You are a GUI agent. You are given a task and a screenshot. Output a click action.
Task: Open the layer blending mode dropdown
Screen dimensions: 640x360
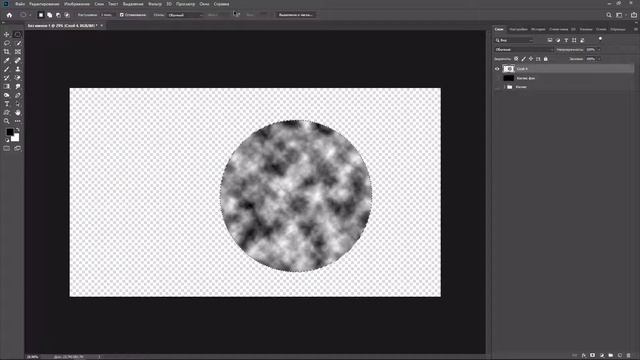[524, 49]
